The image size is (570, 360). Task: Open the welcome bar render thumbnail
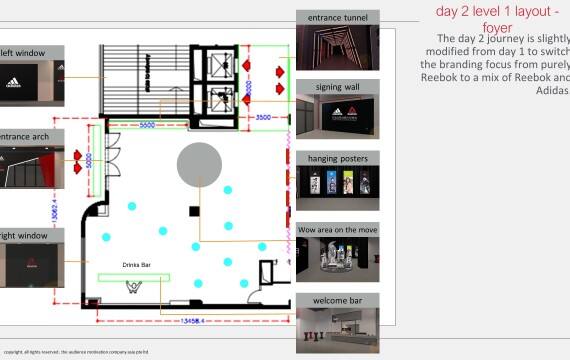338,331
